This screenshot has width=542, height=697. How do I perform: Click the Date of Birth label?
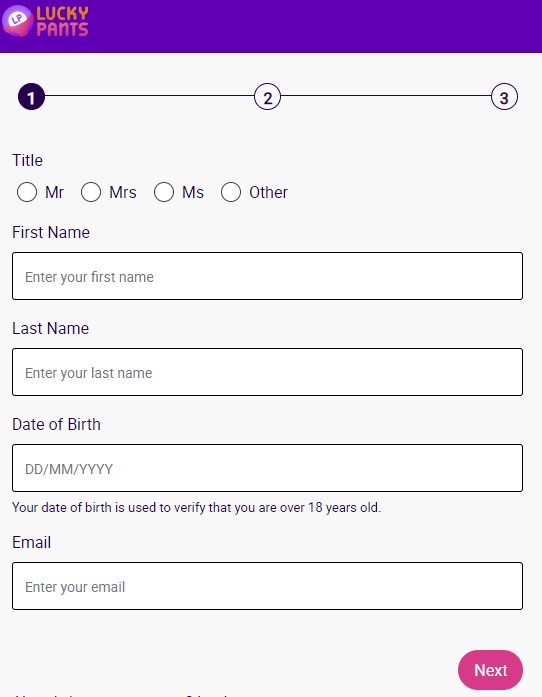[x=56, y=425]
